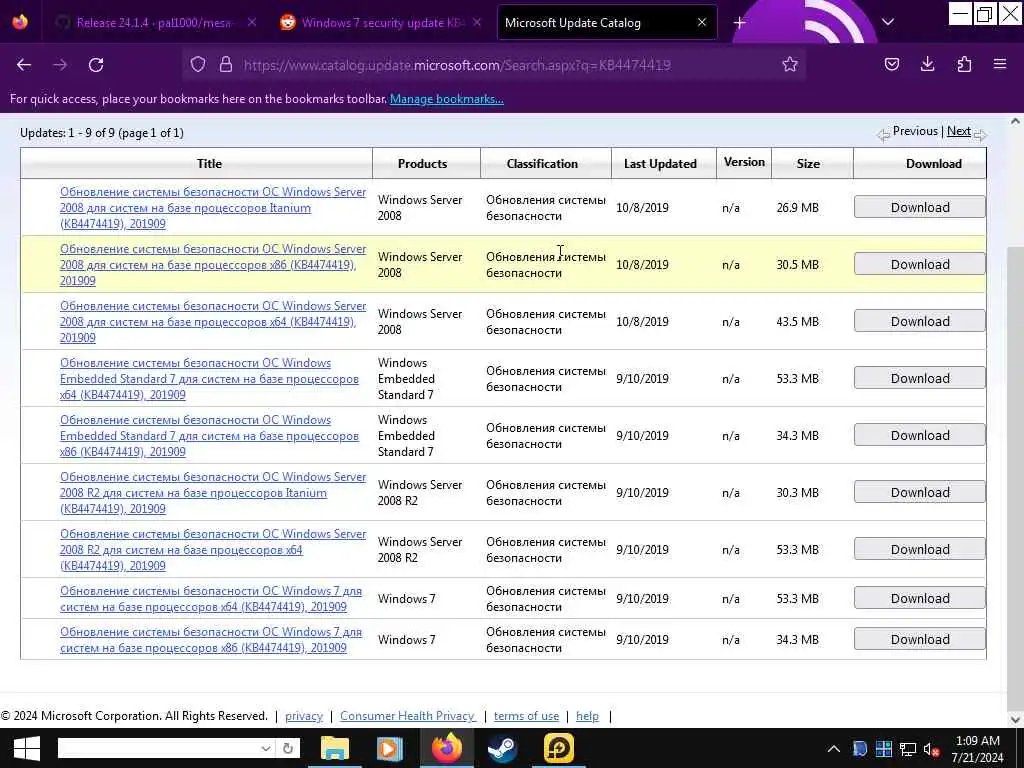Viewport: 1024px width, 768px height.
Task: Expand the taskbar address dropdown arrow
Action: click(266, 748)
